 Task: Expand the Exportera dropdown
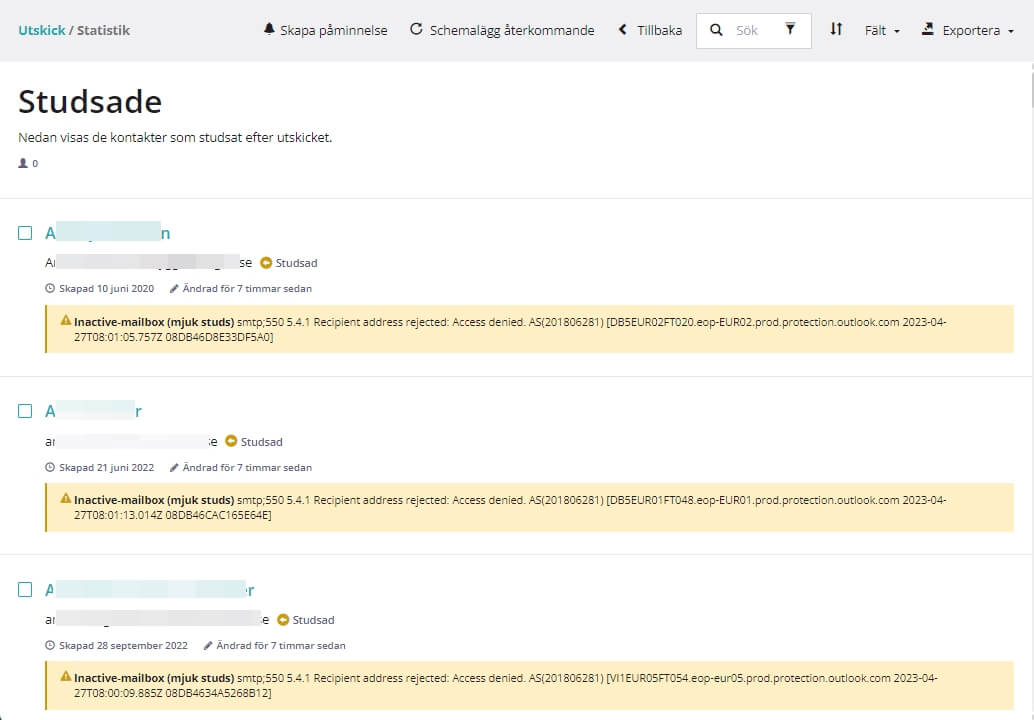tap(968, 30)
